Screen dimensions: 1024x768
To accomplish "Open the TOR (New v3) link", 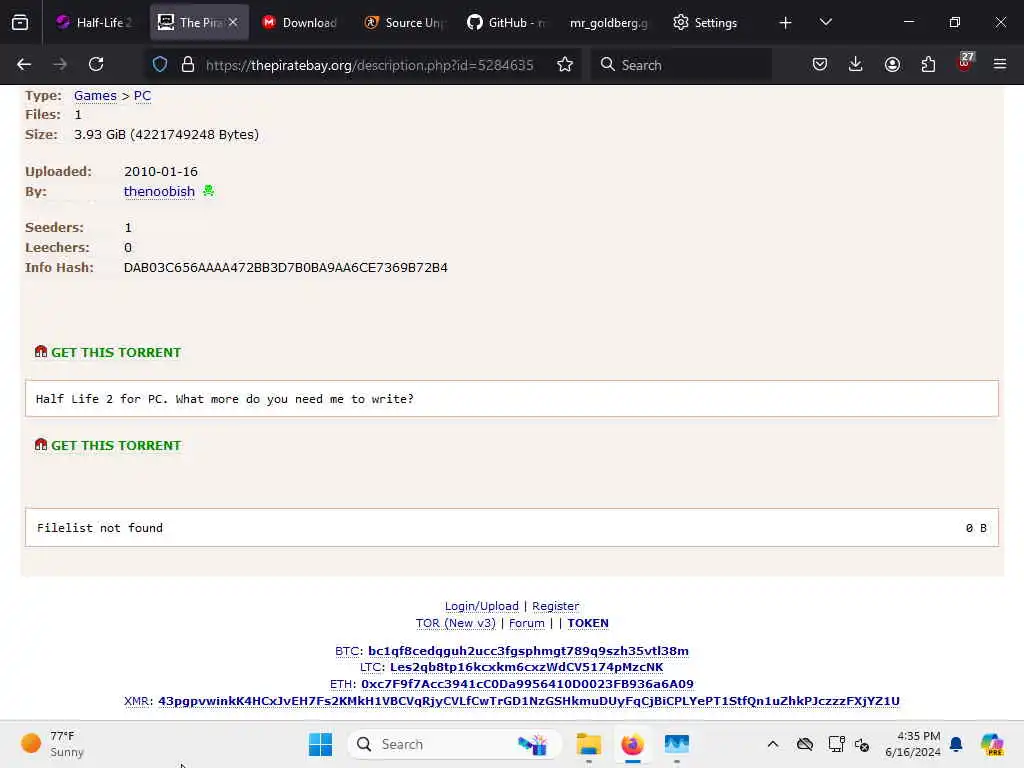I will [x=456, y=623].
